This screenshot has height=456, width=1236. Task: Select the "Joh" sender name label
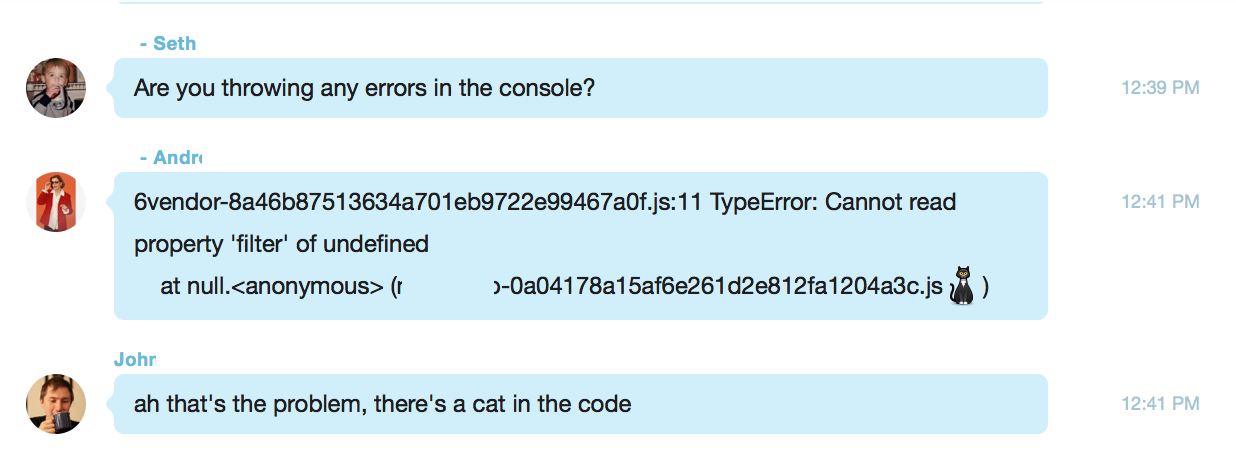135,360
